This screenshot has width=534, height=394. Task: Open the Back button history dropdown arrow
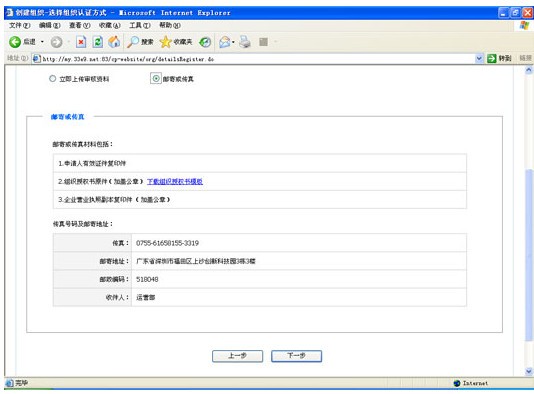click(42, 42)
